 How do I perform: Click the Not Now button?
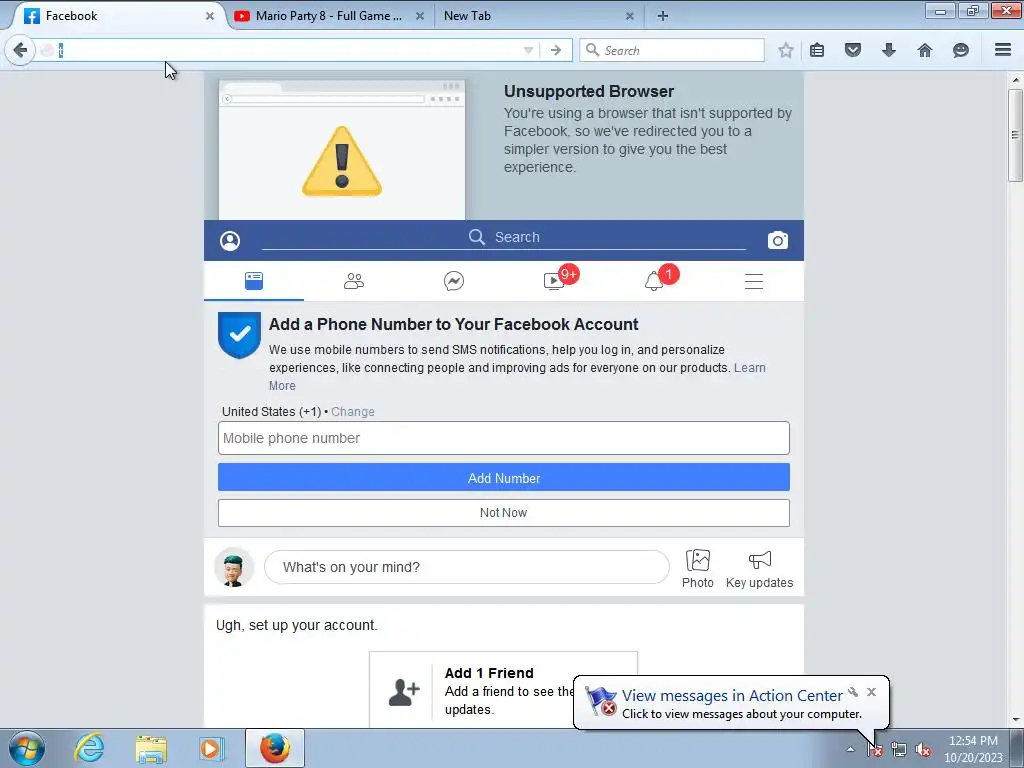(504, 513)
